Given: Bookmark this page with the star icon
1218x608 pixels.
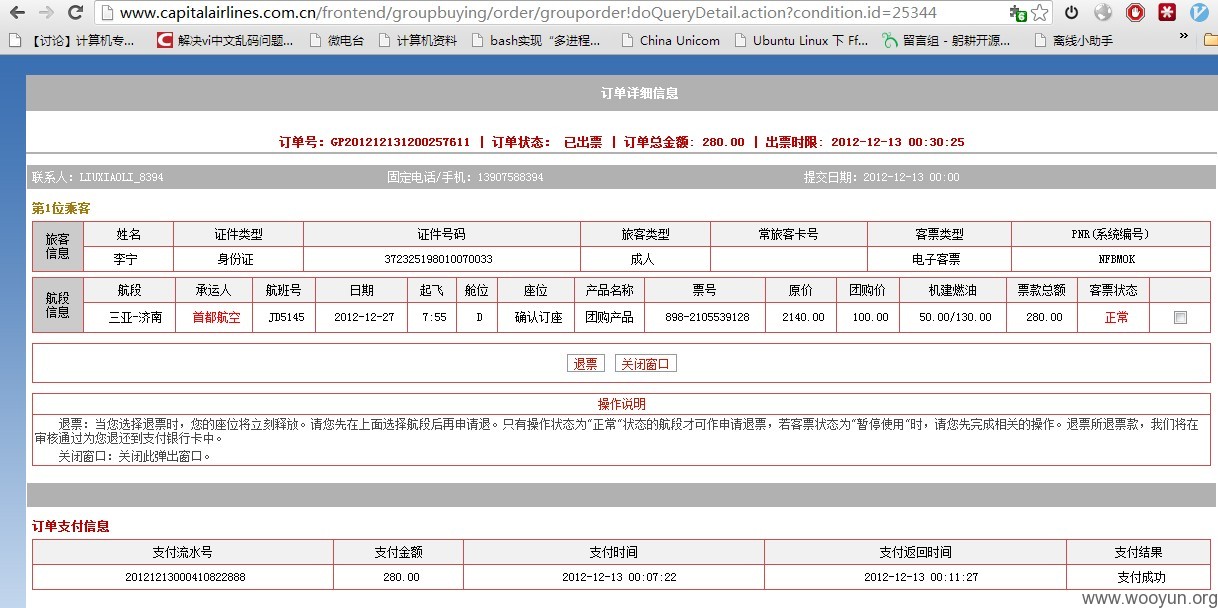Looking at the screenshot, I should point(1040,13).
